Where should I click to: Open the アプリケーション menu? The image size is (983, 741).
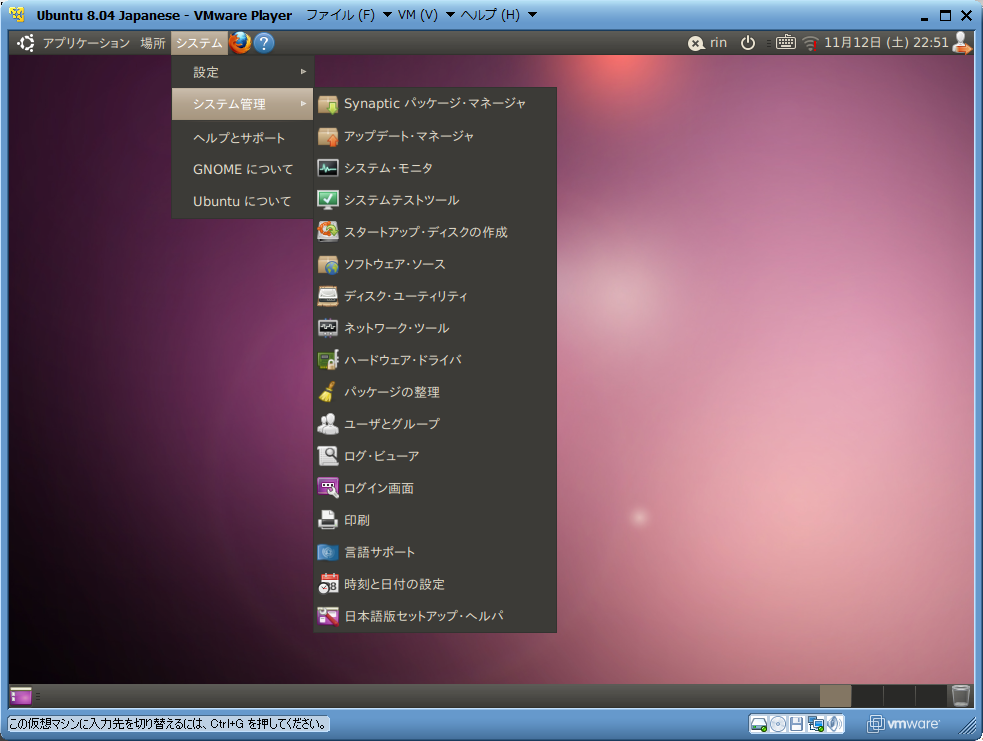(x=86, y=43)
